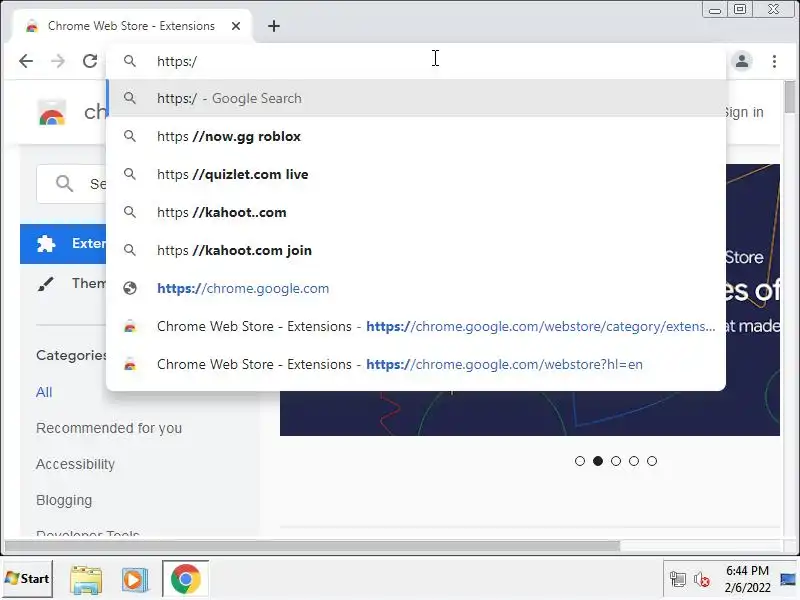Select the second (active) carousel dot

coord(598,461)
